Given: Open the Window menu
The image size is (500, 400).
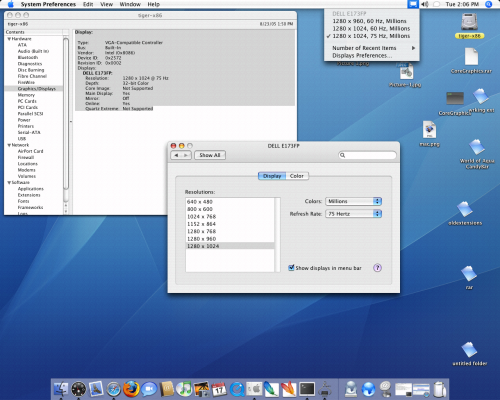Looking at the screenshot, I should point(130,4).
